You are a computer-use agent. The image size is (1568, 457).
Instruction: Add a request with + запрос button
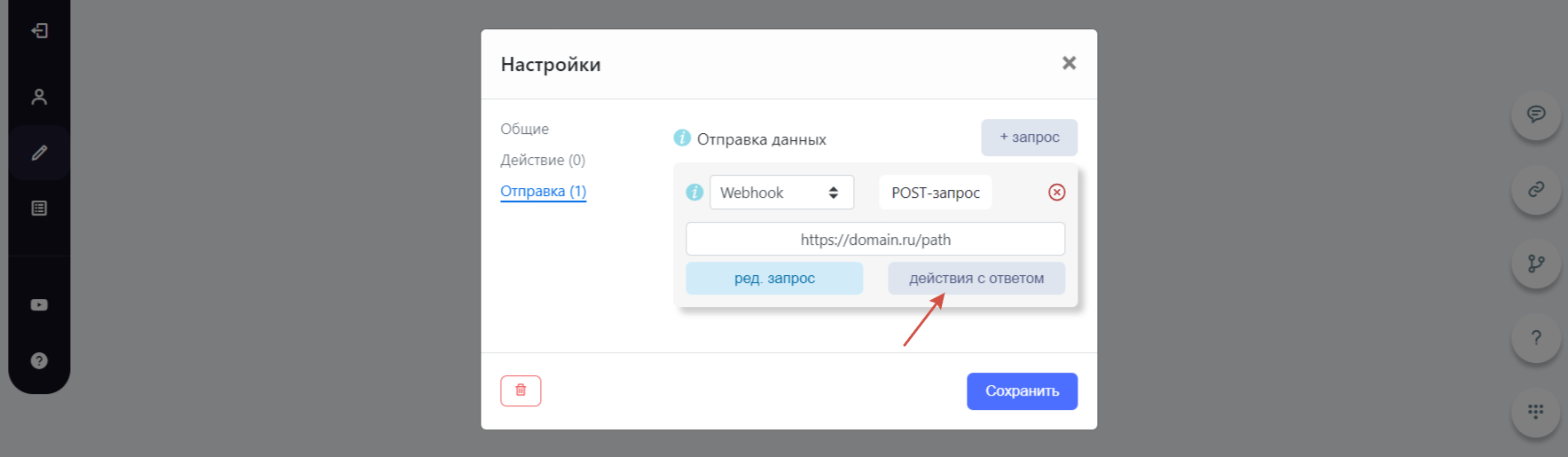pyautogui.click(x=1029, y=138)
